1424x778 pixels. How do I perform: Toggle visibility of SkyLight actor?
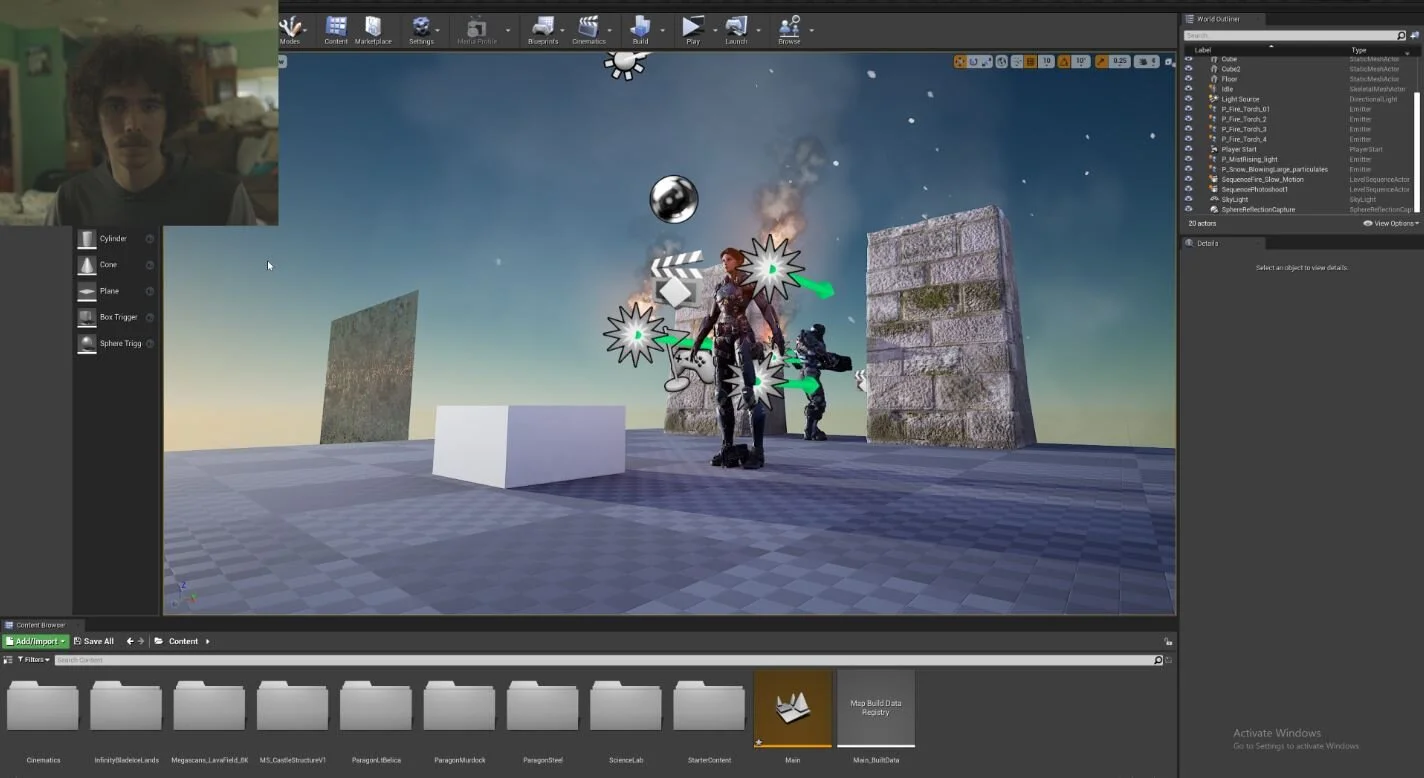click(1189, 199)
